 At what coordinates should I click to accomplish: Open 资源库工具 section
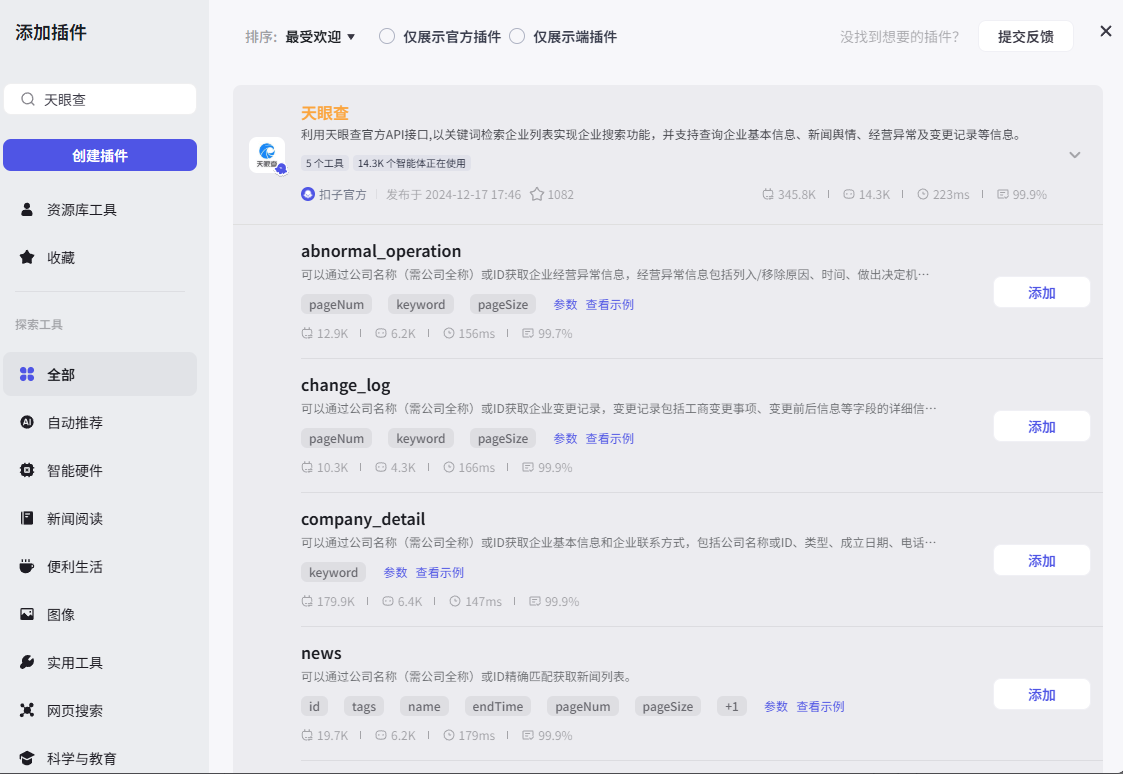(x=100, y=210)
